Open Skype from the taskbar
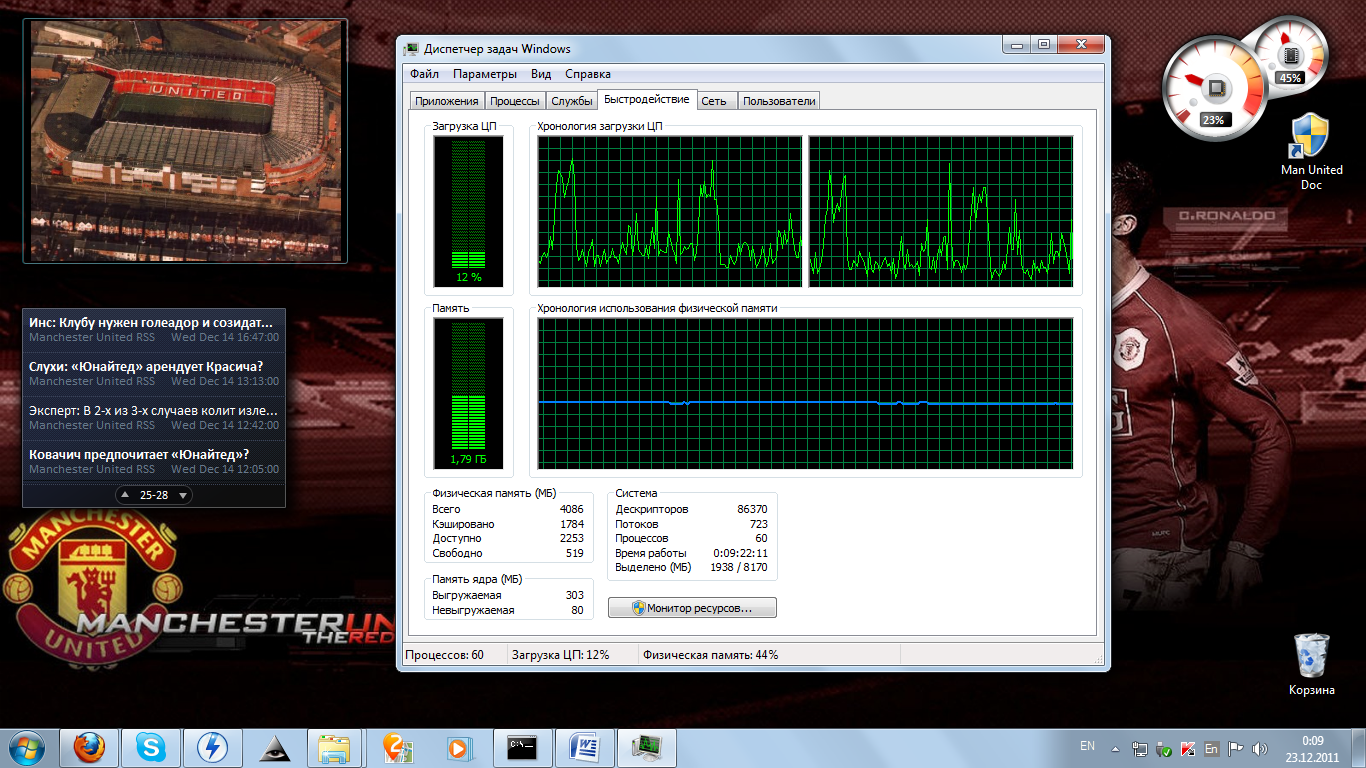 tap(151, 747)
